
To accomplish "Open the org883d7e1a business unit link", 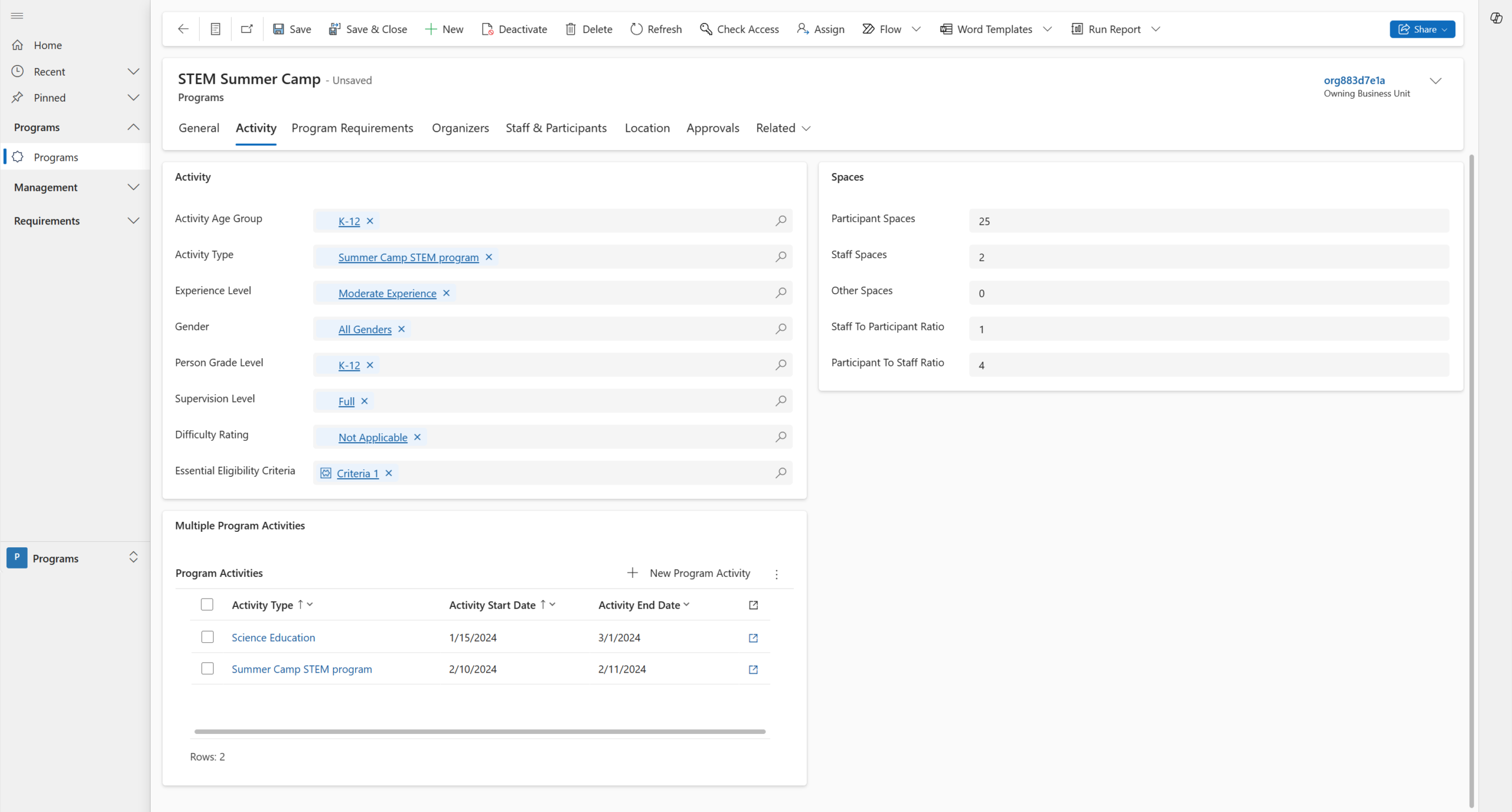I will [x=1354, y=80].
